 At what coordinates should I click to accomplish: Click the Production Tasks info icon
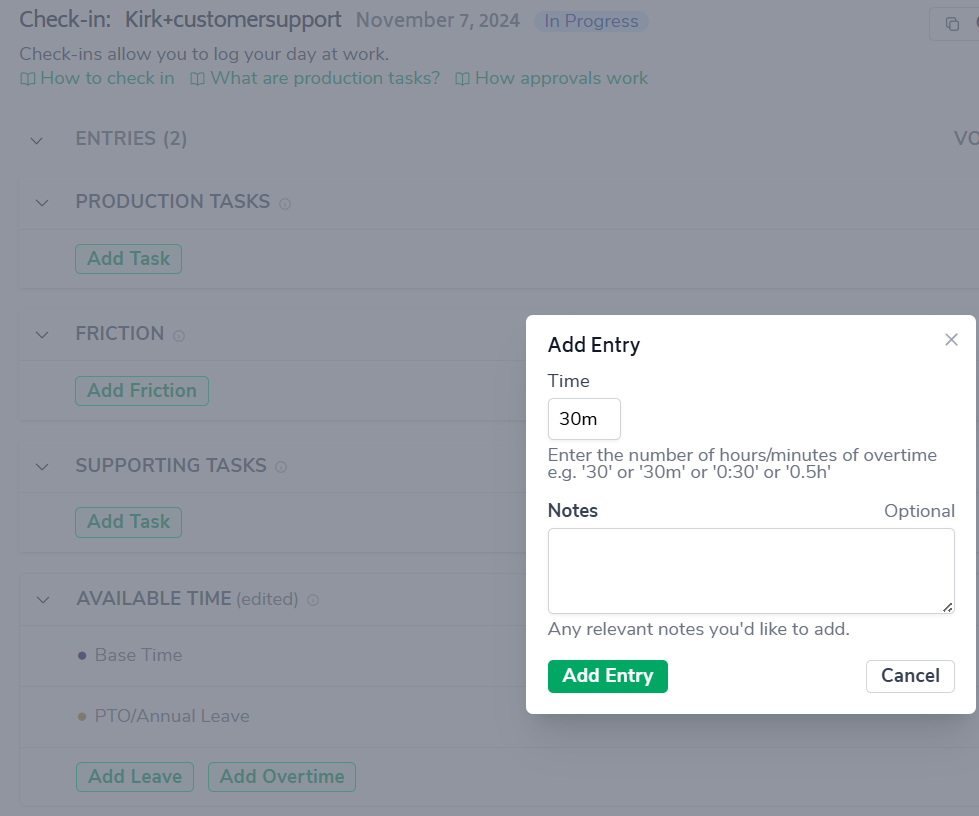click(x=285, y=204)
